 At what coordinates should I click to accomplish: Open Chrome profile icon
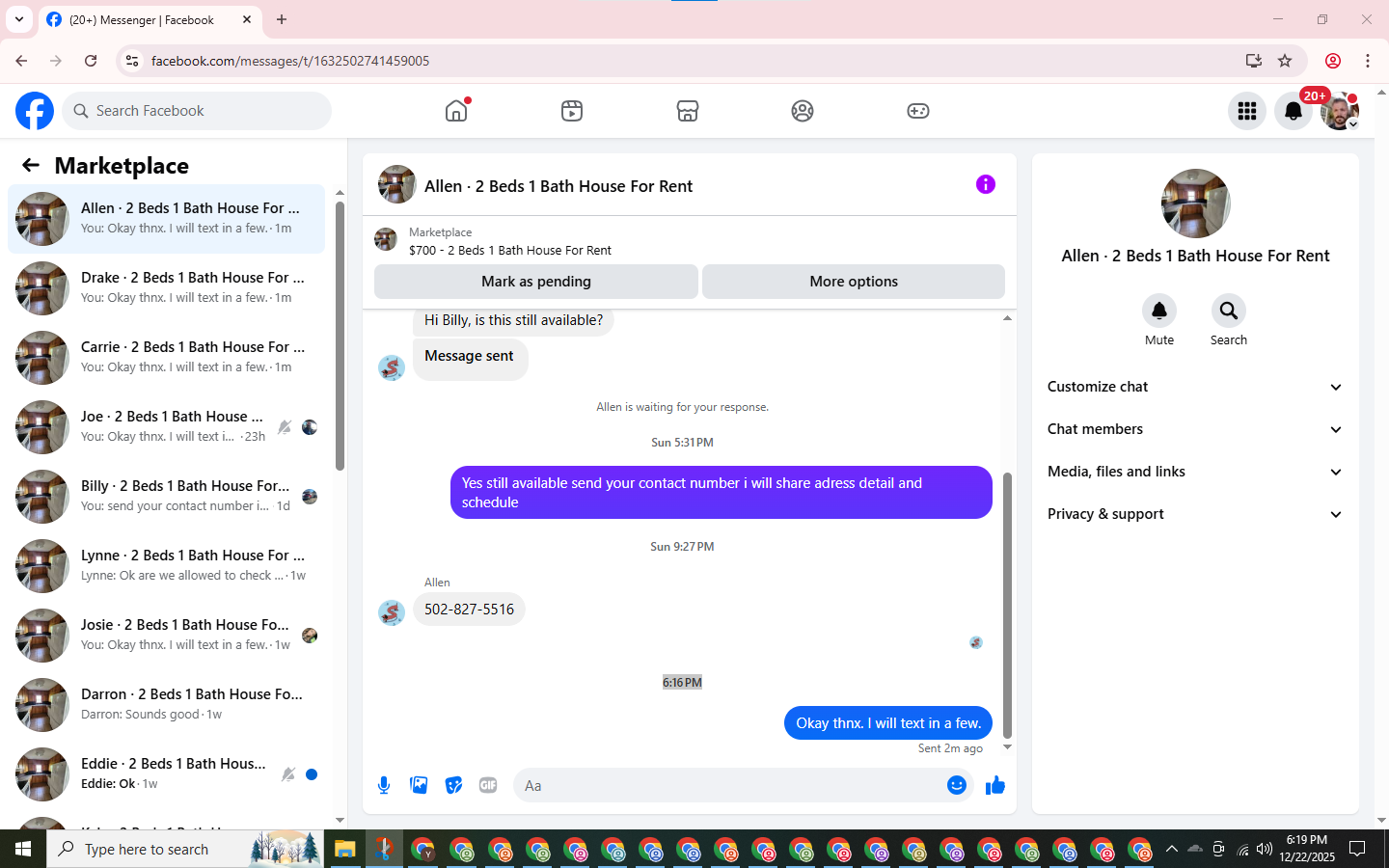pos(1333,61)
